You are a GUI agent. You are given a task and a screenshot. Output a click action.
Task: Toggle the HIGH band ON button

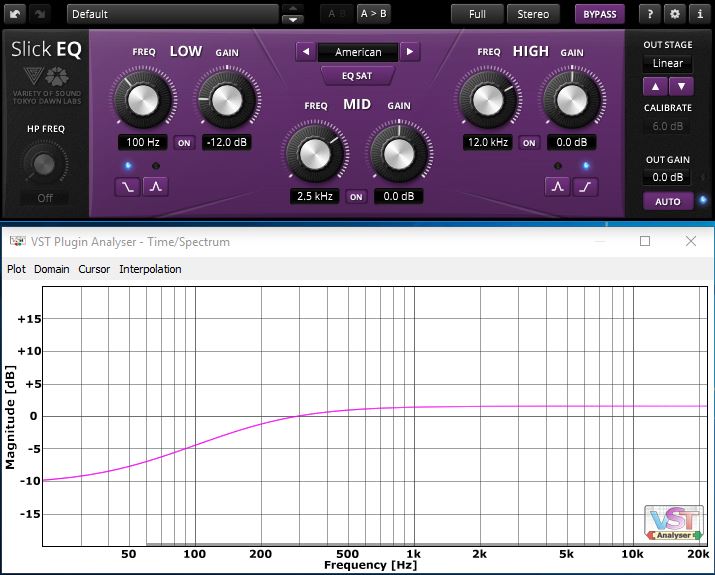(x=529, y=143)
